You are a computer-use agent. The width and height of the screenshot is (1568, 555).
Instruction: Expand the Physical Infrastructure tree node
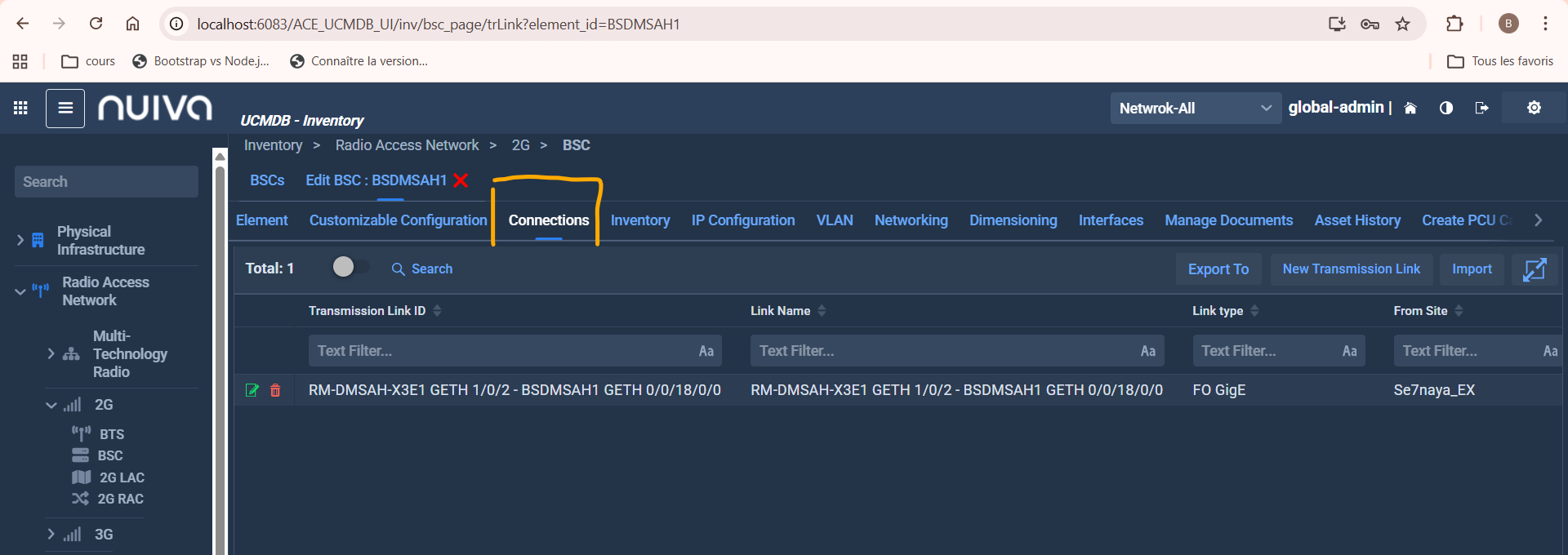pyautogui.click(x=20, y=240)
